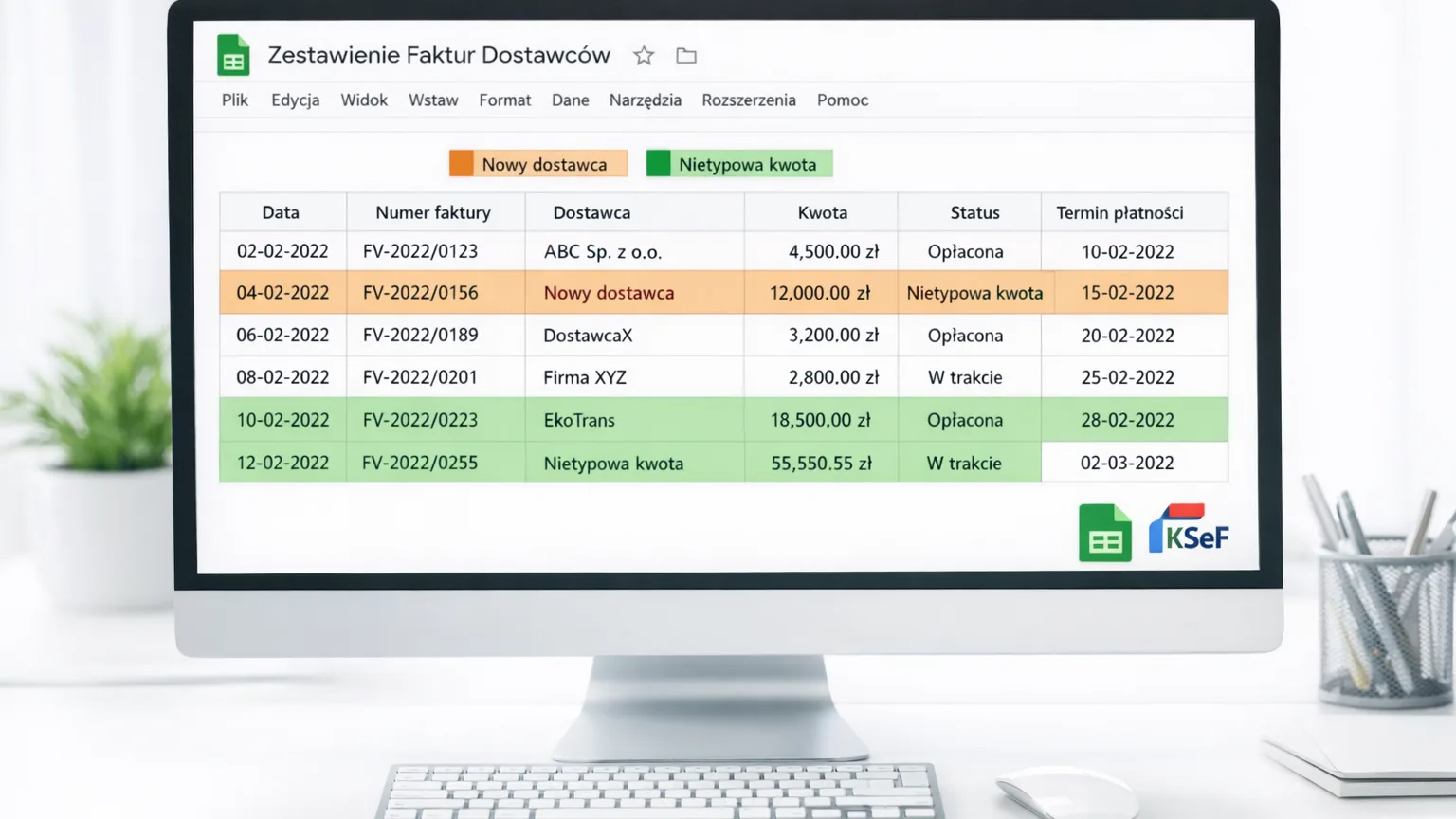Click the document title Zestawienie Faktur Dostawców
This screenshot has height=819, width=1456.
pos(439,55)
